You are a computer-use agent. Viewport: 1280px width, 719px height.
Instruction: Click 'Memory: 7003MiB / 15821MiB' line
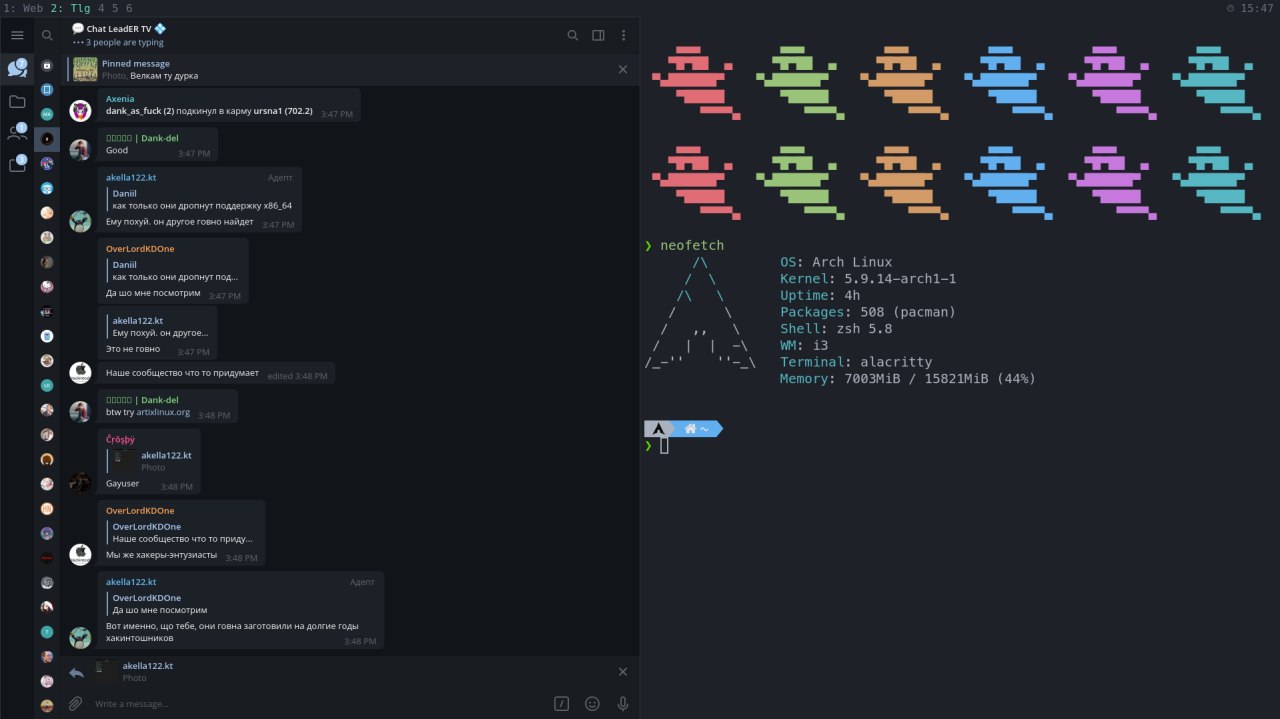(x=908, y=379)
